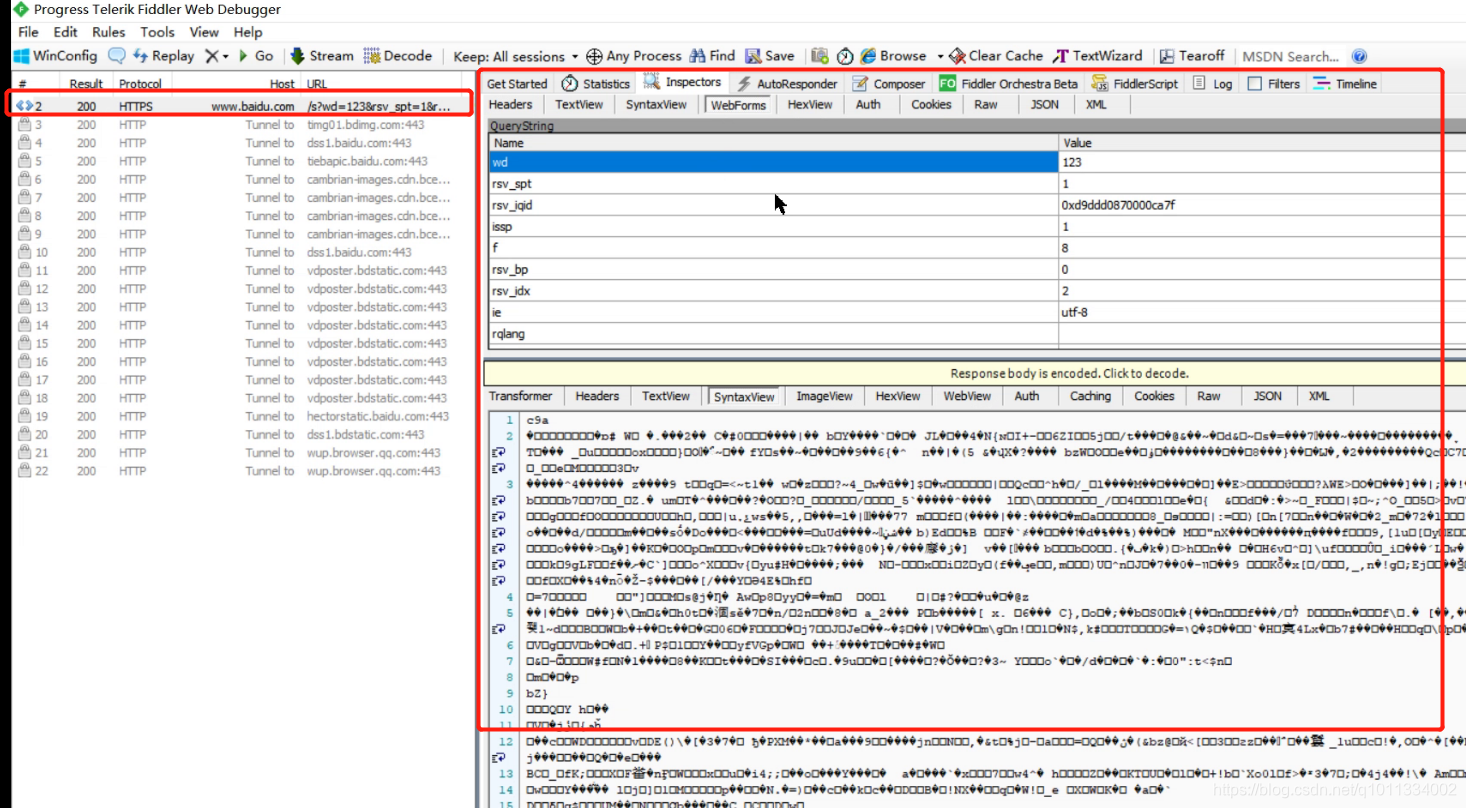Open the Keep: All sessions dropdown
Screen dimensions: 1466x808
[x=516, y=56]
